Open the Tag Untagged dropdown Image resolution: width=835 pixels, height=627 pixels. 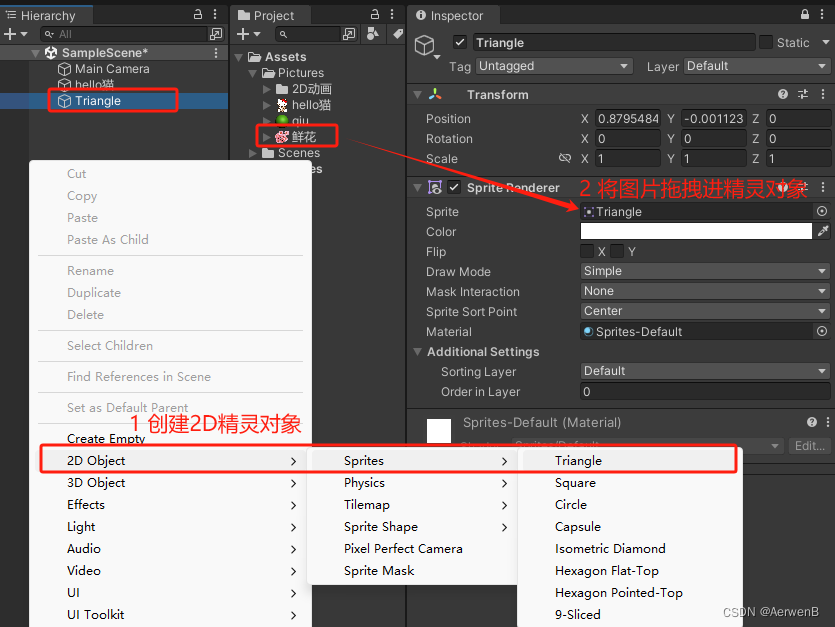pos(554,66)
